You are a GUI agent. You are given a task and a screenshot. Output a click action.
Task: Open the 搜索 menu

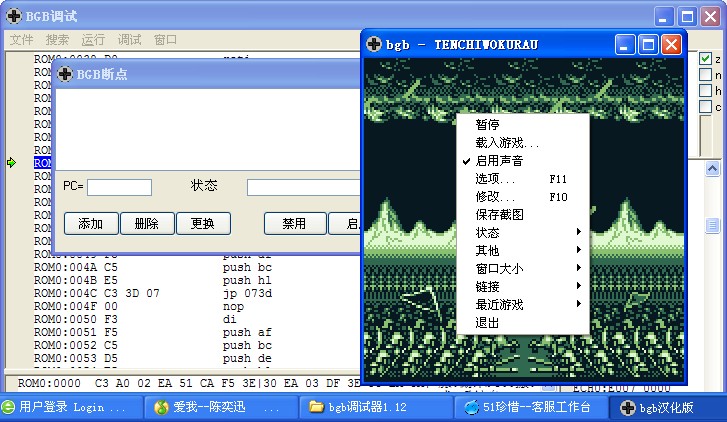[57, 40]
